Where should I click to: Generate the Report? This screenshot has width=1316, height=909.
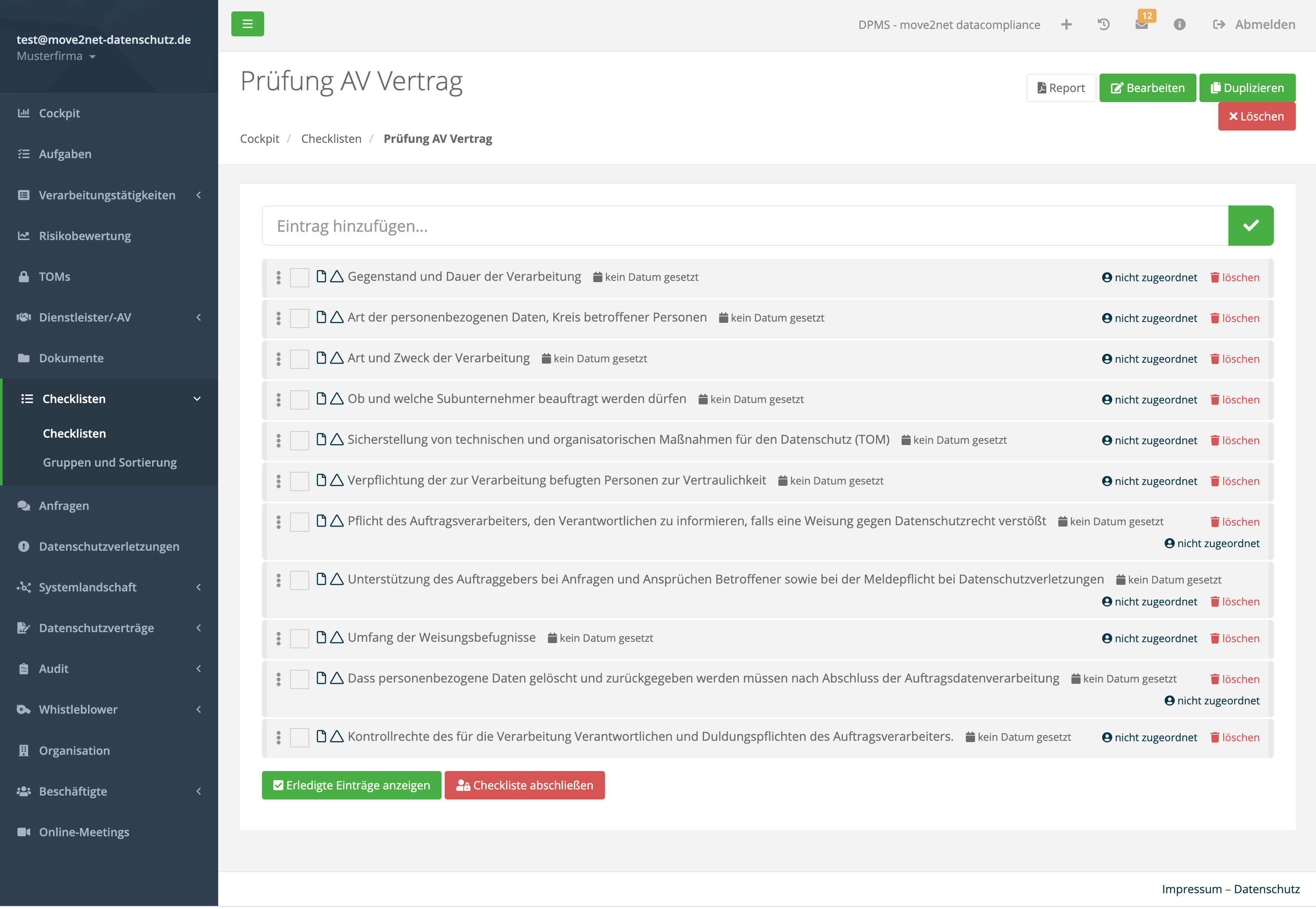[1061, 88]
